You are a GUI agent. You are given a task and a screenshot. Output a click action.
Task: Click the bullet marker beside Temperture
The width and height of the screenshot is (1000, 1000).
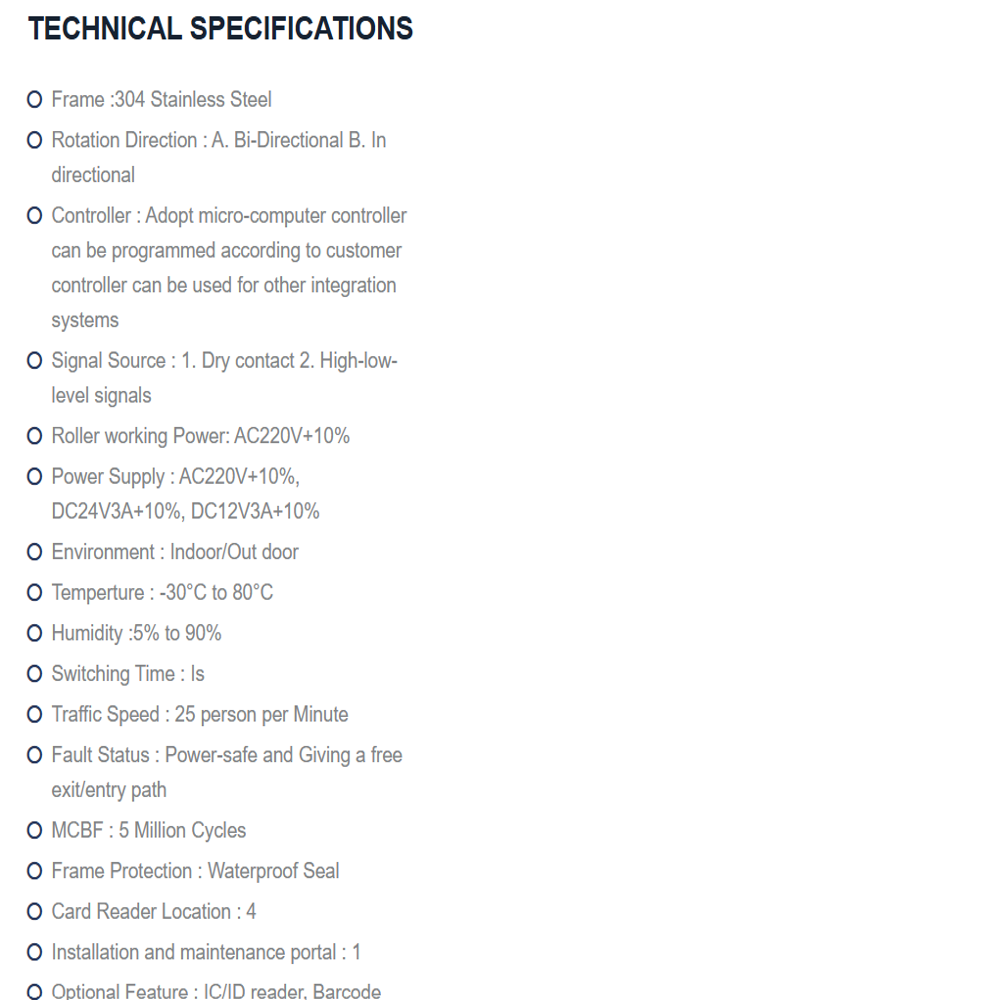click(34, 592)
